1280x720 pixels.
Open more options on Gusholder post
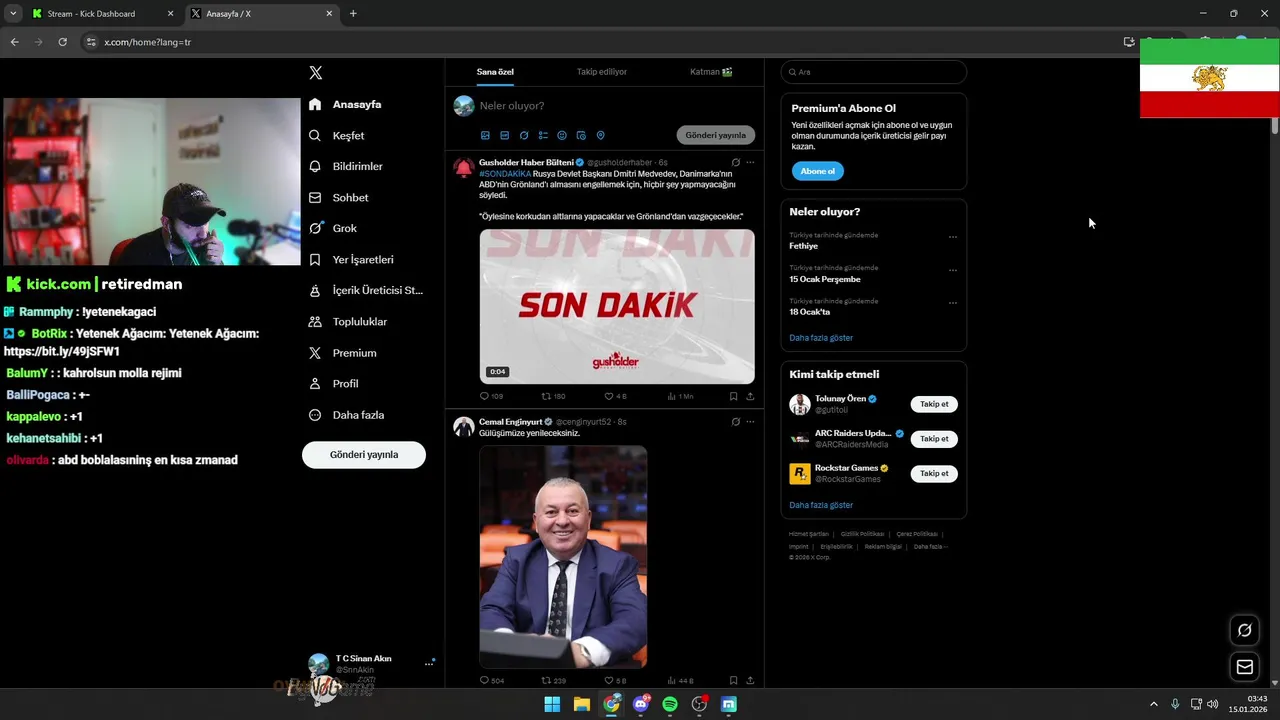tap(750, 162)
